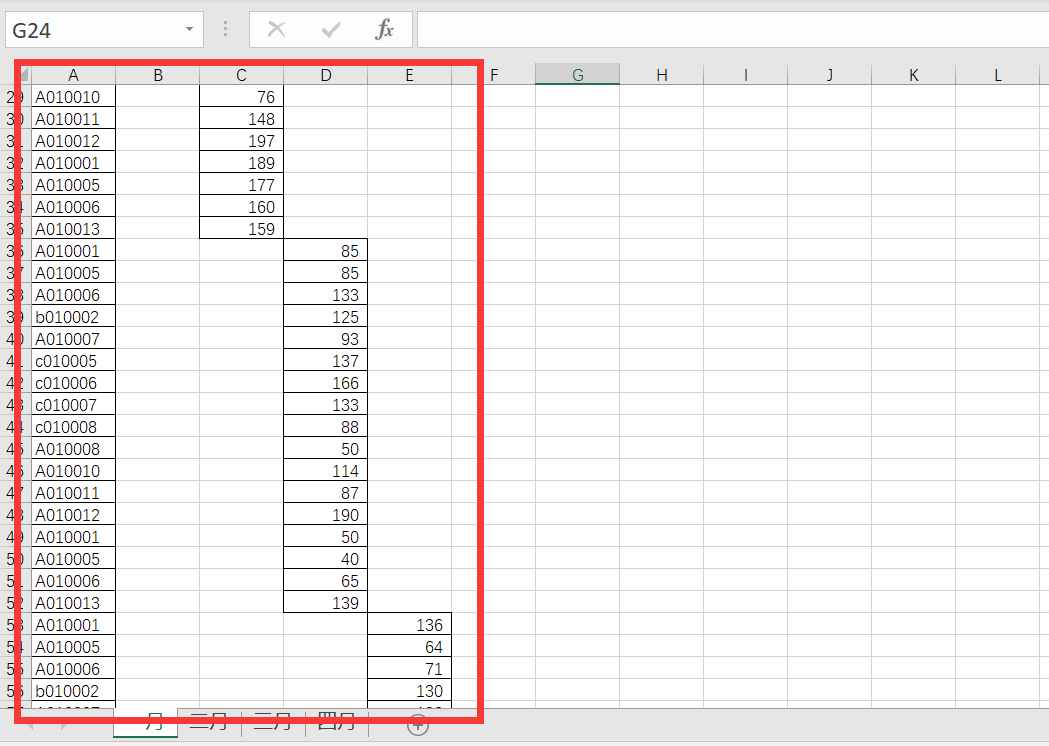Click into the formula bar input area
The image size is (1049, 746).
[733, 29]
